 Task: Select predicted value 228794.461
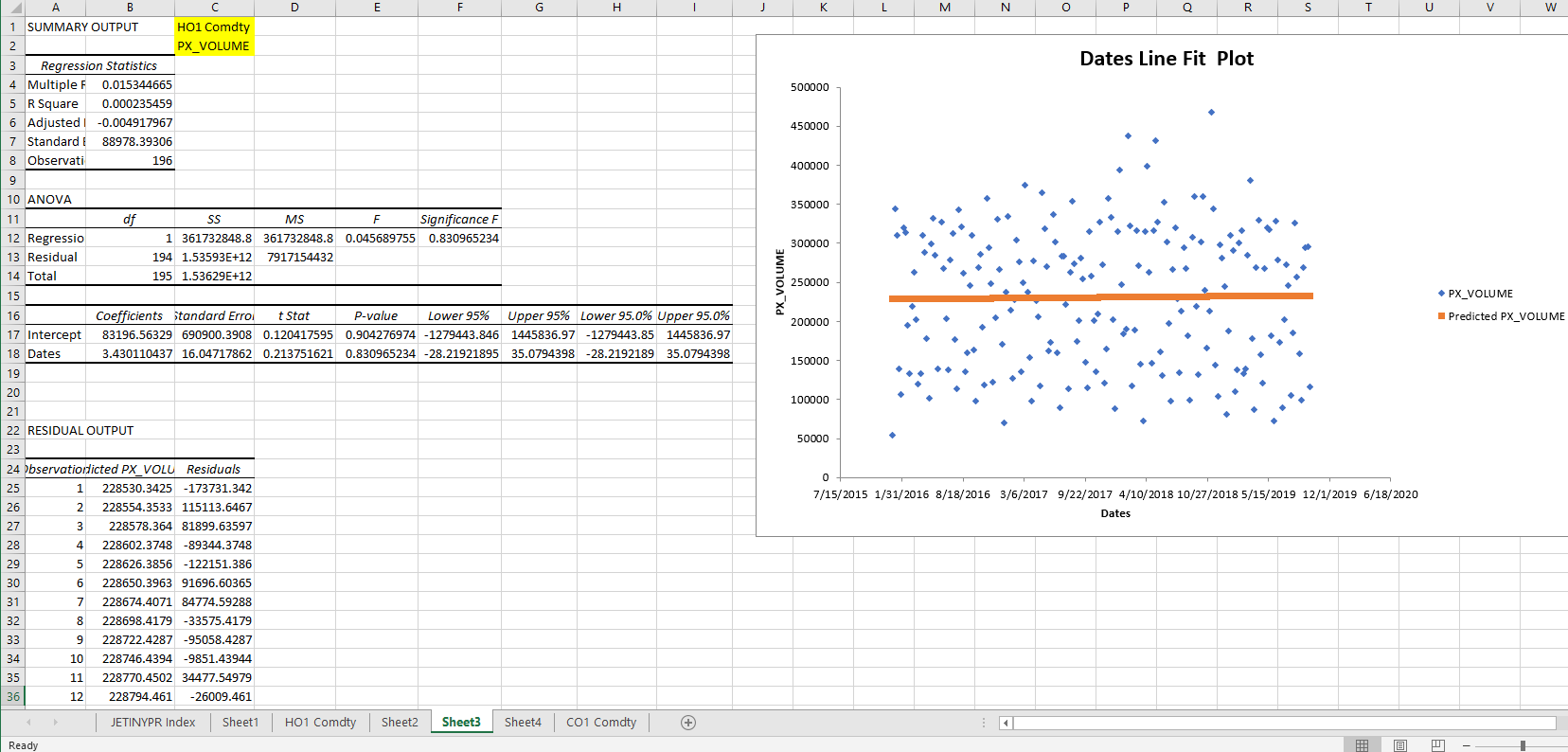pyautogui.click(x=130, y=697)
